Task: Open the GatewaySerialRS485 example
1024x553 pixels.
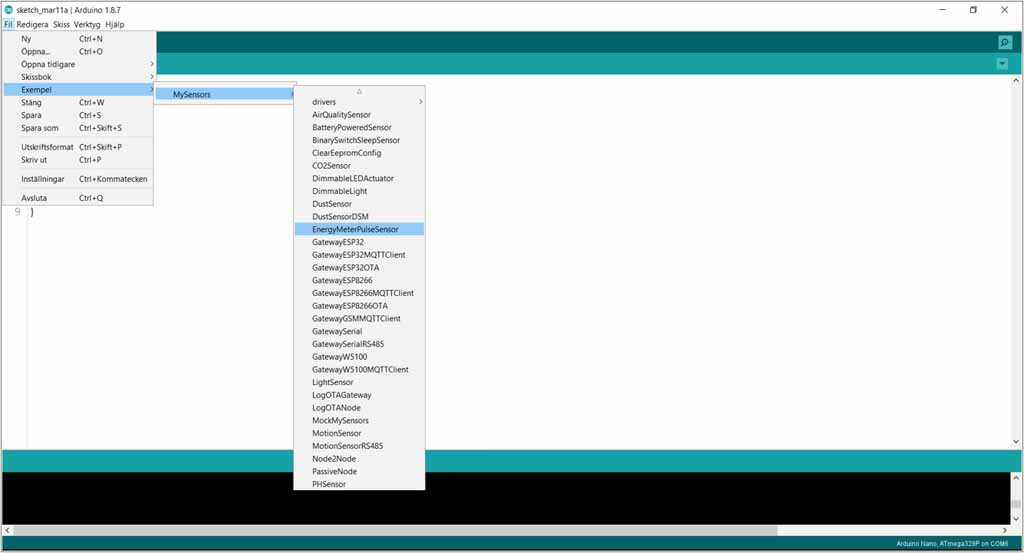Action: pos(359,343)
